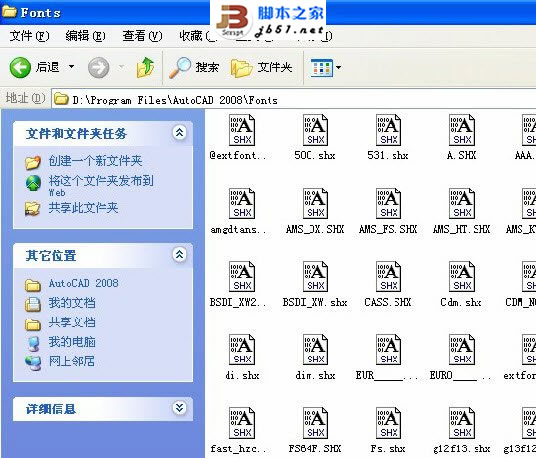536x458 pixels.
Task: Click the address bar path field
Action: tap(294, 99)
